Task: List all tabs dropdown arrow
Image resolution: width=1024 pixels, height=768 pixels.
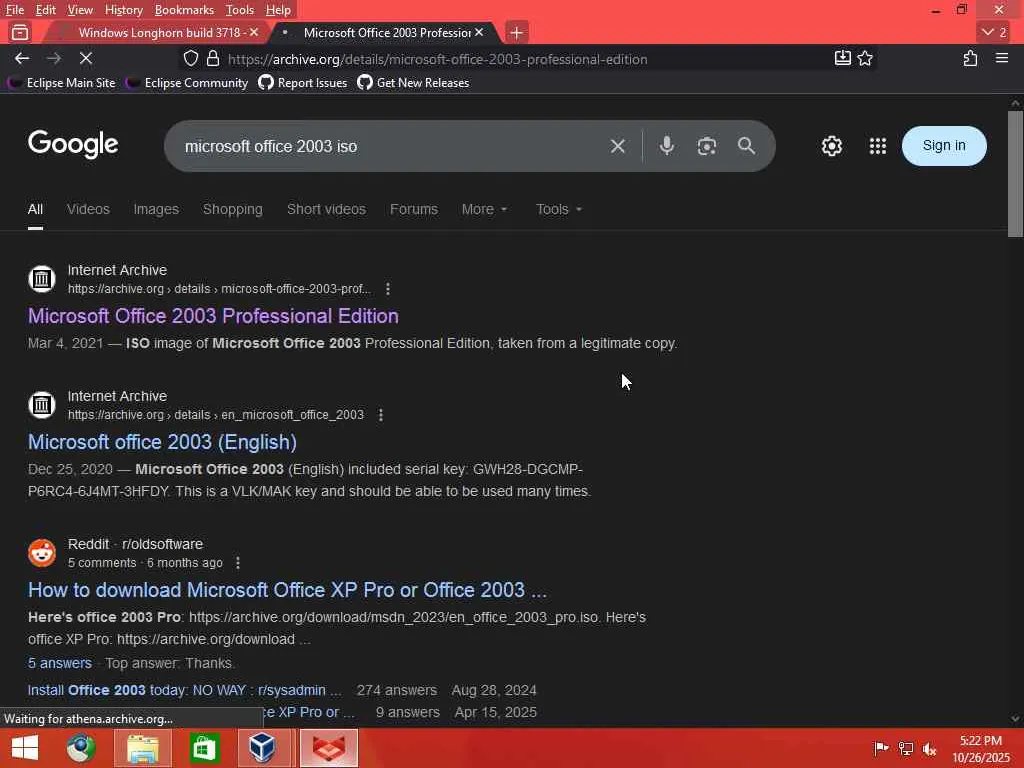Action: [994, 32]
